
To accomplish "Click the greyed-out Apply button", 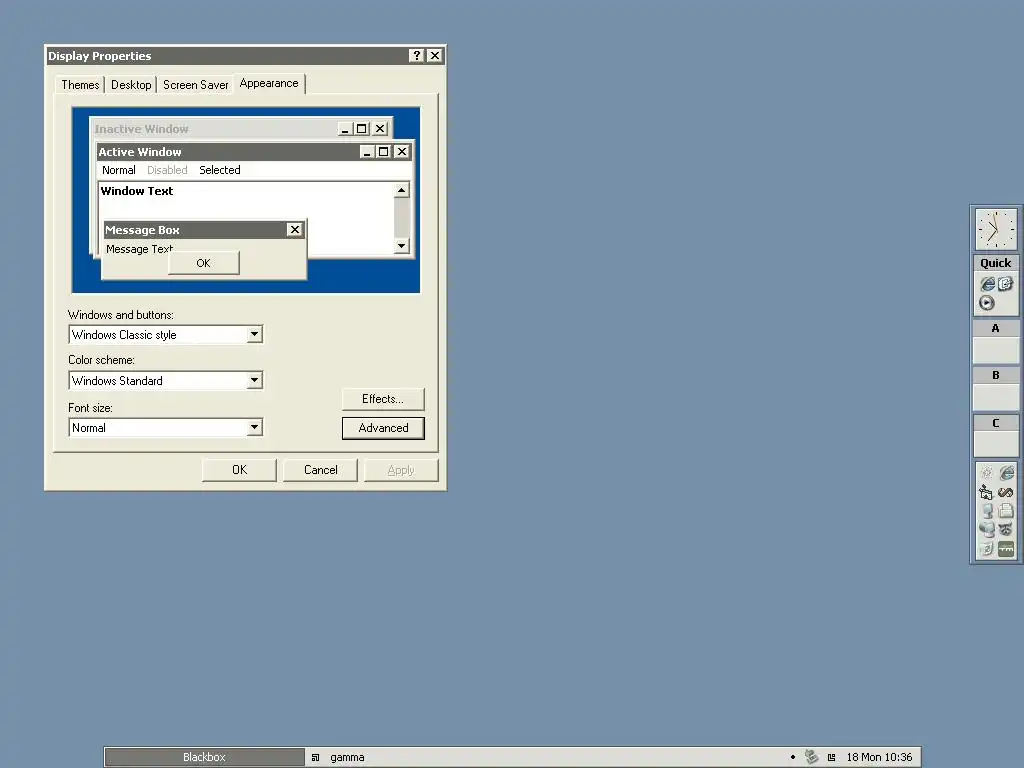I will (401, 470).
